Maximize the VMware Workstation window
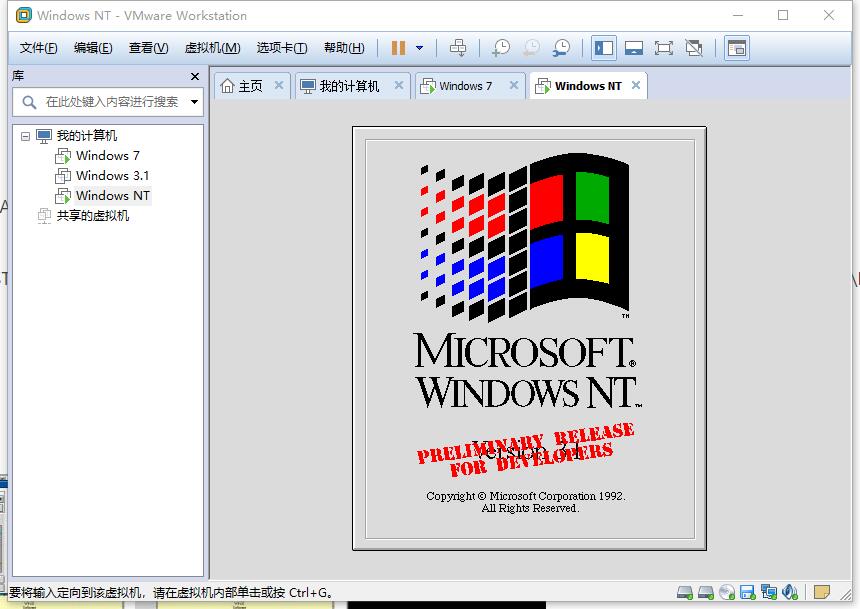The height and width of the screenshot is (609, 860). pos(783,15)
